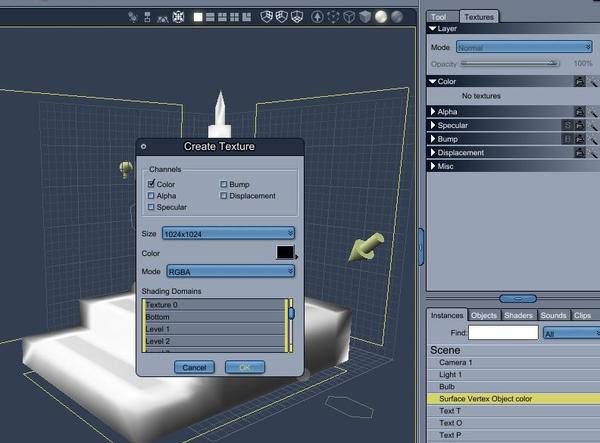Select Texture 0 in Shading Domains
The image size is (600, 443).
(x=215, y=305)
